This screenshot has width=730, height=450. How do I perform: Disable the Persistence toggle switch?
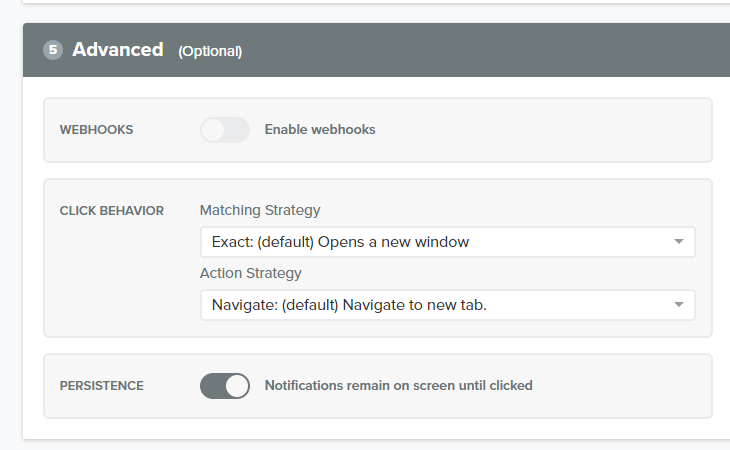tap(224, 385)
